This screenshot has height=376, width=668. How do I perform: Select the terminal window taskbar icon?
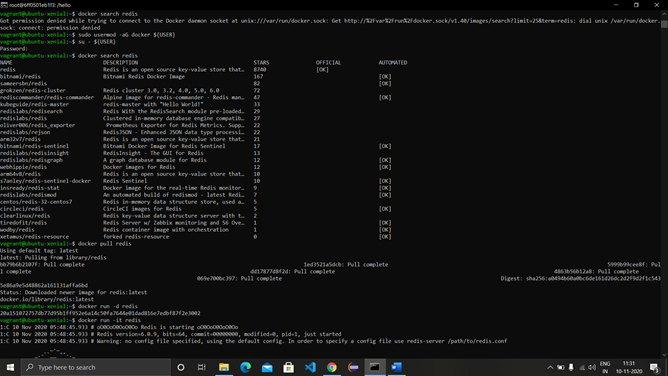[x=375, y=367]
